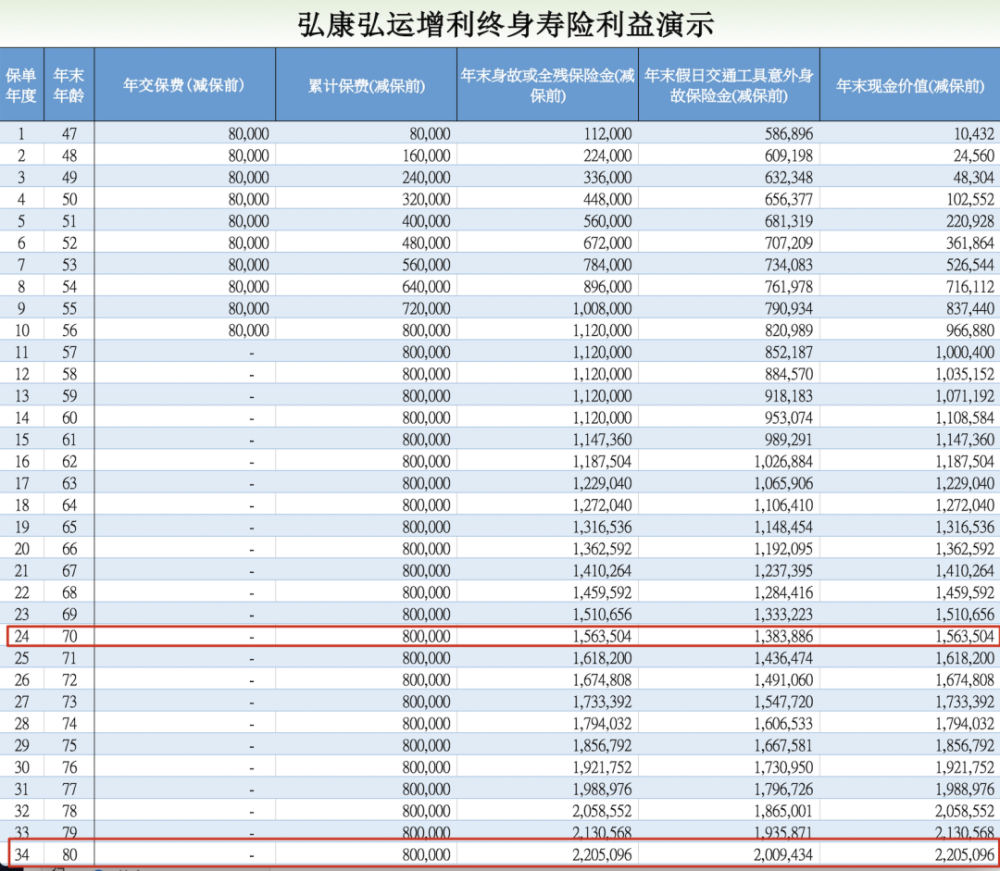Select cell value 112,000
This screenshot has height=871, width=1000.
[608, 134]
